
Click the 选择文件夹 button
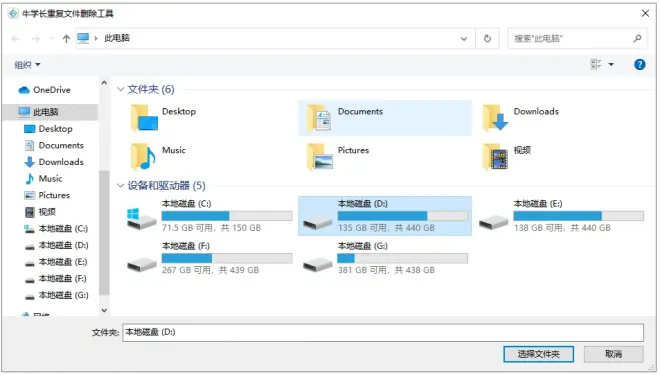point(538,354)
